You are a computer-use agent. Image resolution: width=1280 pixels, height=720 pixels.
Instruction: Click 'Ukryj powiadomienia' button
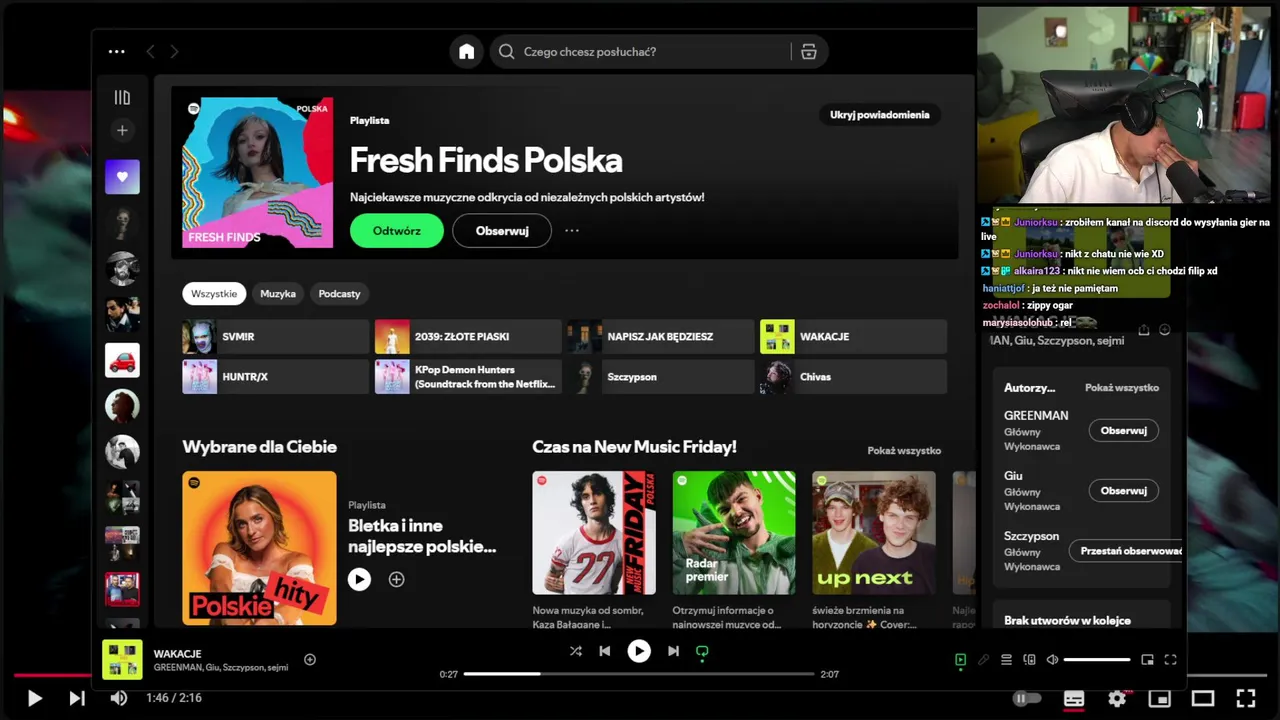880,115
